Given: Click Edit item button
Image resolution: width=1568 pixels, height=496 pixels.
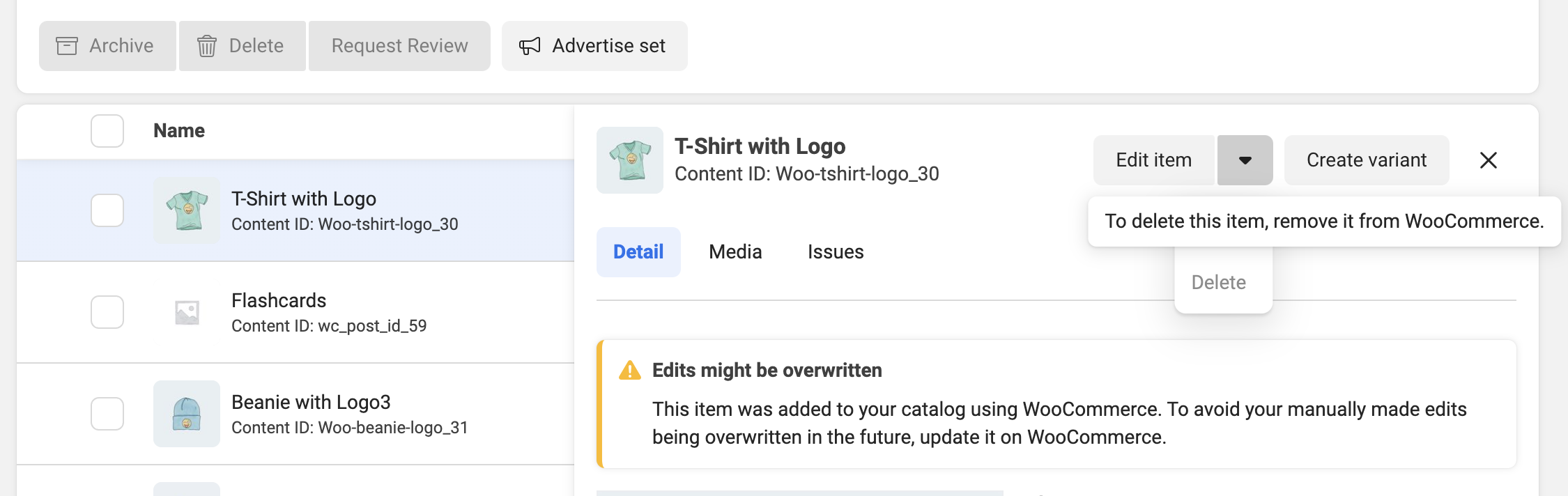Looking at the screenshot, I should (1154, 160).
